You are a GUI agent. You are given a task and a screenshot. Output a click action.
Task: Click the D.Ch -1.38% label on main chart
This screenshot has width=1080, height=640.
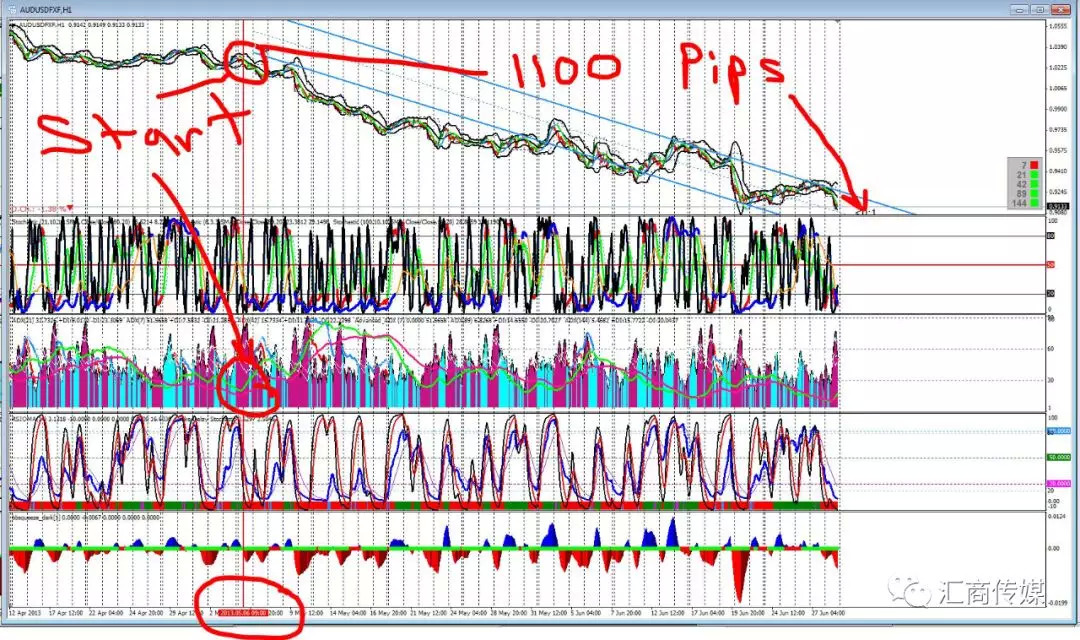[x=41, y=208]
